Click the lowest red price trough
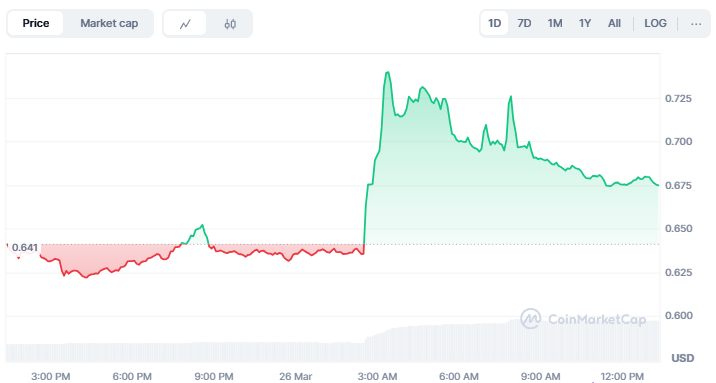Image resolution: width=716 pixels, height=383 pixels. [x=85, y=277]
